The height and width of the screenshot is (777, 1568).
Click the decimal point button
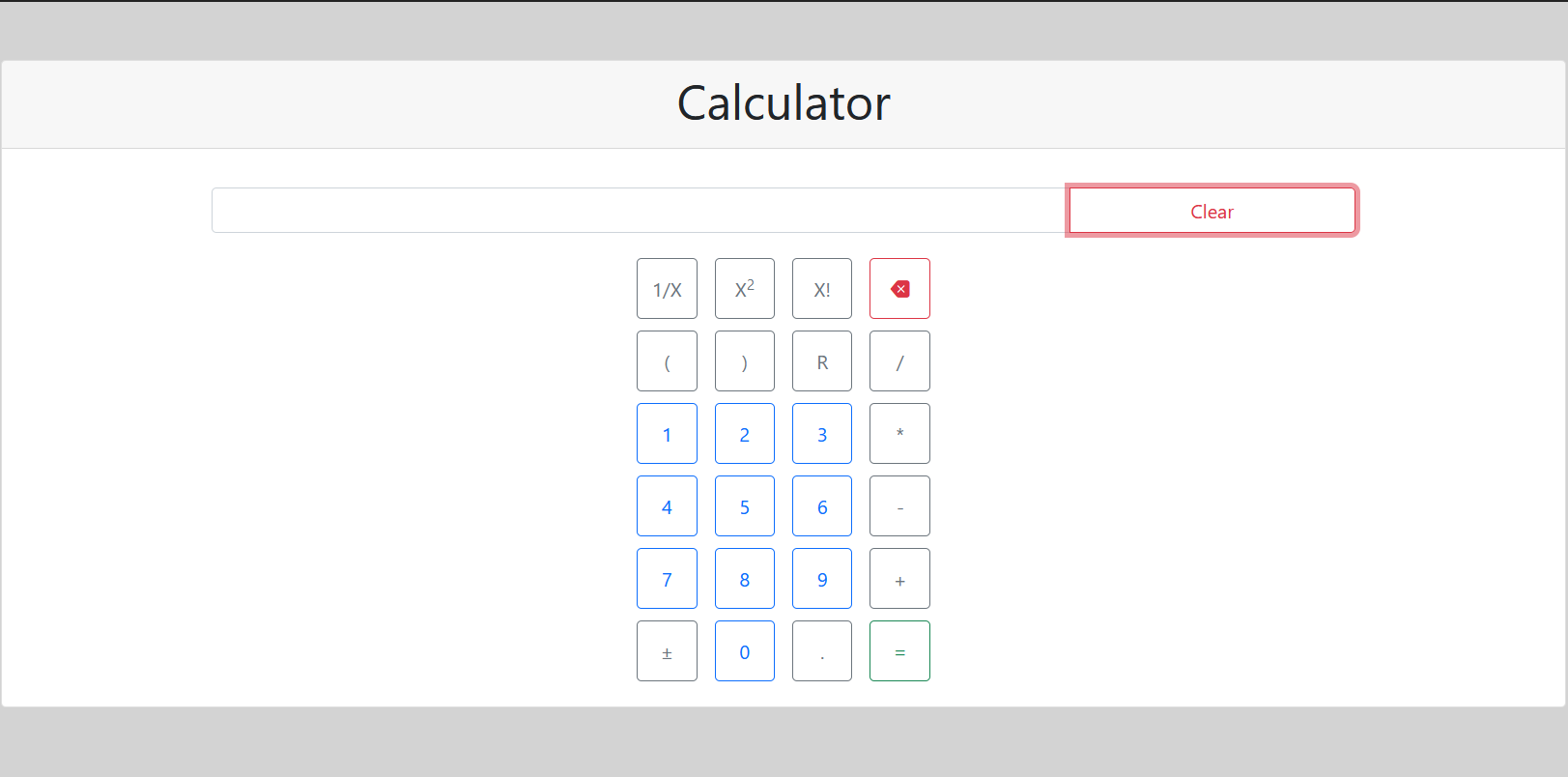822,650
